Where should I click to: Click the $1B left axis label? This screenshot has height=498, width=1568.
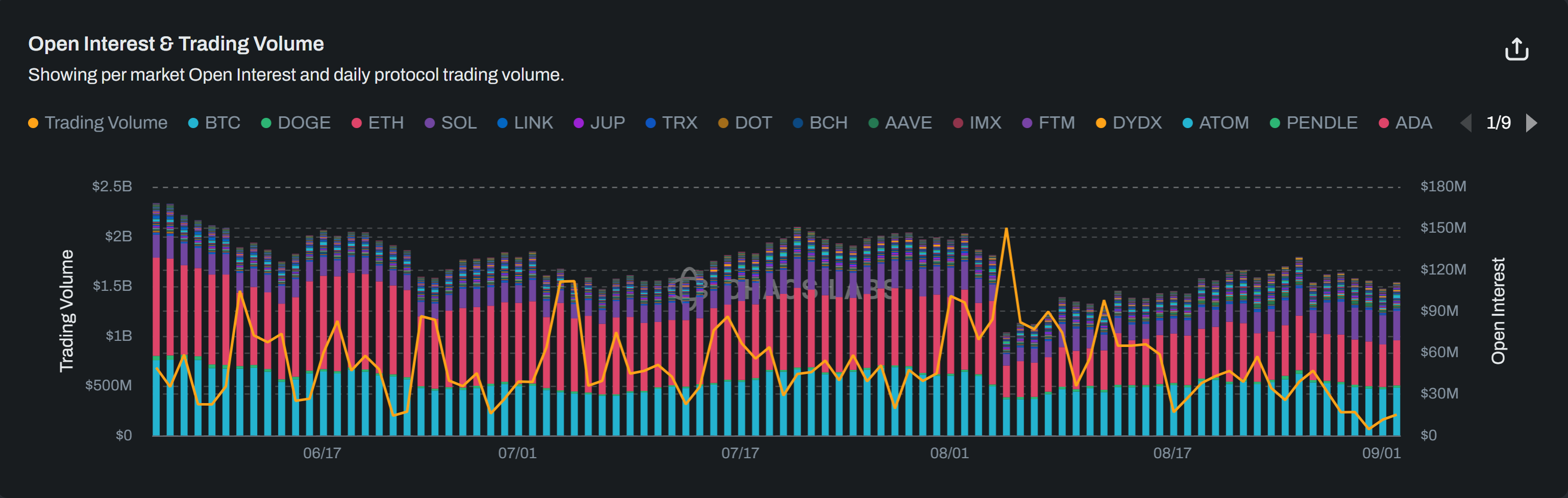pos(118,335)
